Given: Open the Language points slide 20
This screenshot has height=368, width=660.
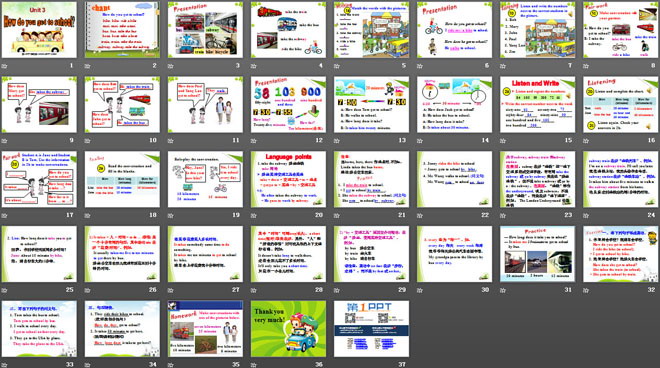Looking at the screenshot, I should (x=288, y=179).
